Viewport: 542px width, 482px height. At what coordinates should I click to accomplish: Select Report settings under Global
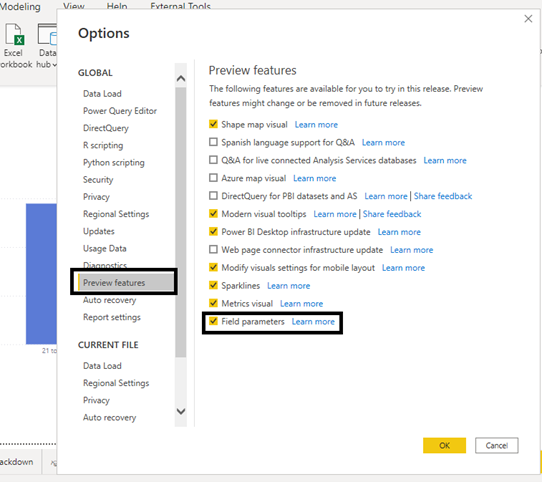[112, 317]
